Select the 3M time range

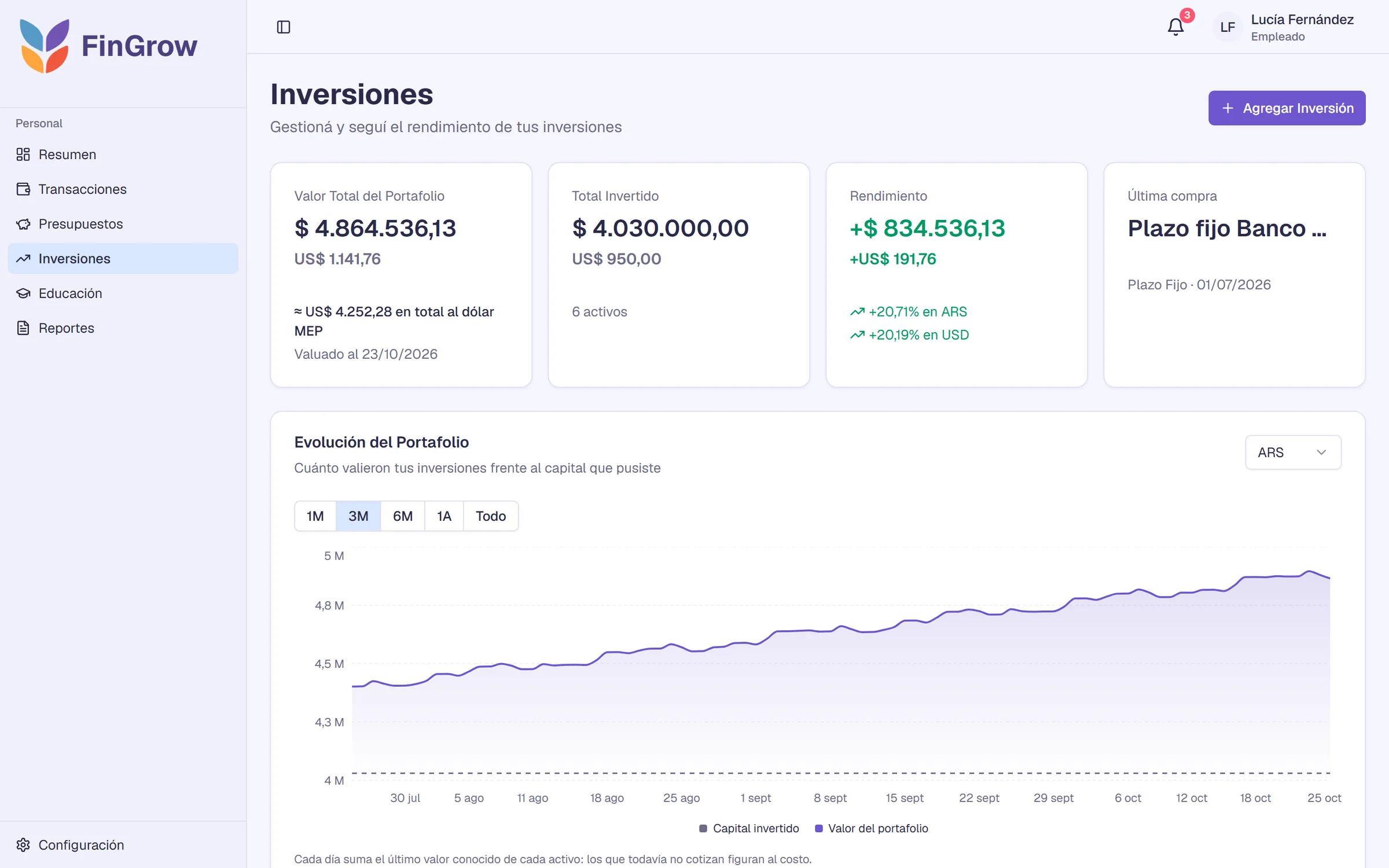click(x=358, y=516)
